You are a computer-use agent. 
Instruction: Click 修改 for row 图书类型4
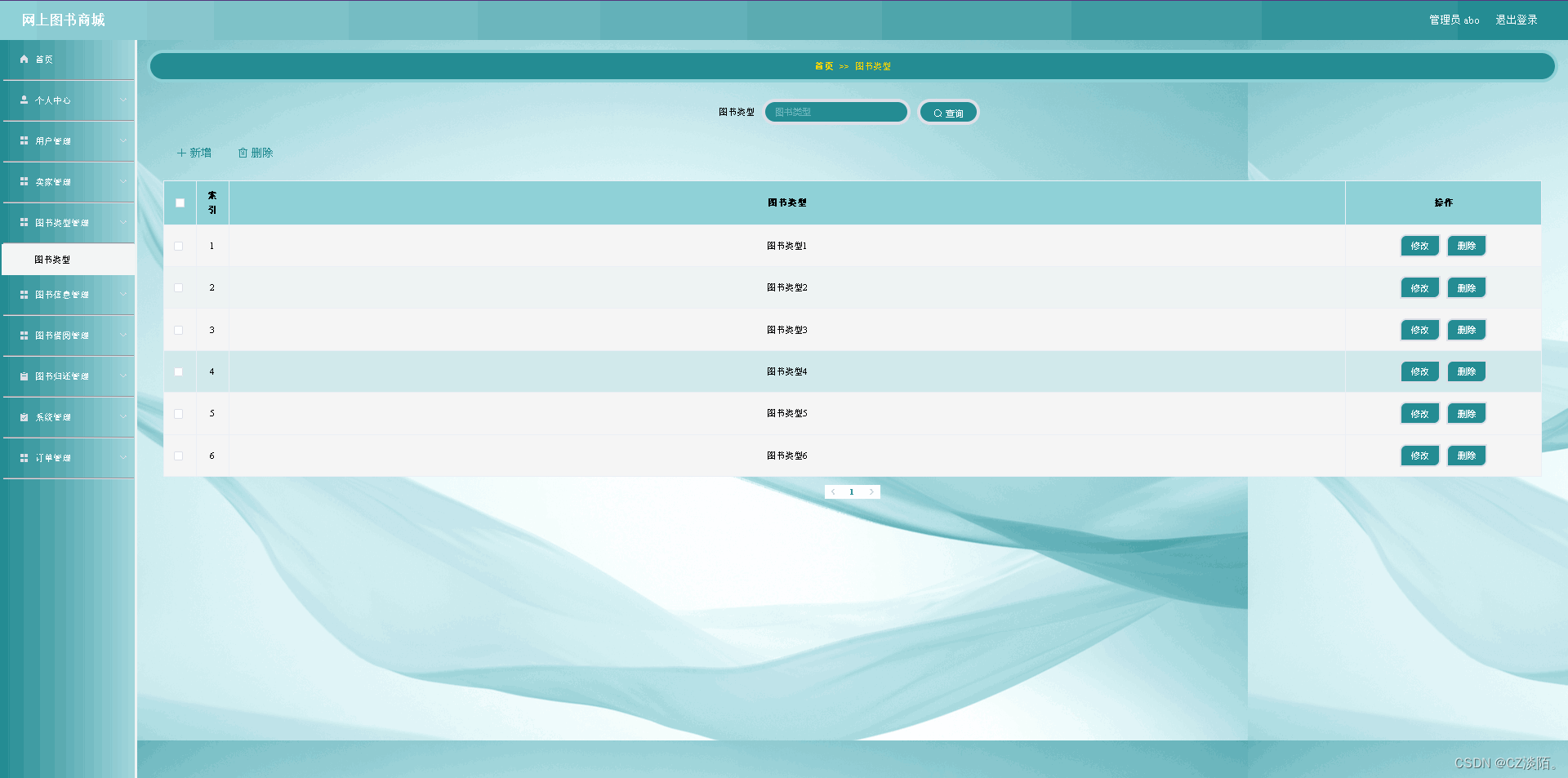pyautogui.click(x=1419, y=371)
